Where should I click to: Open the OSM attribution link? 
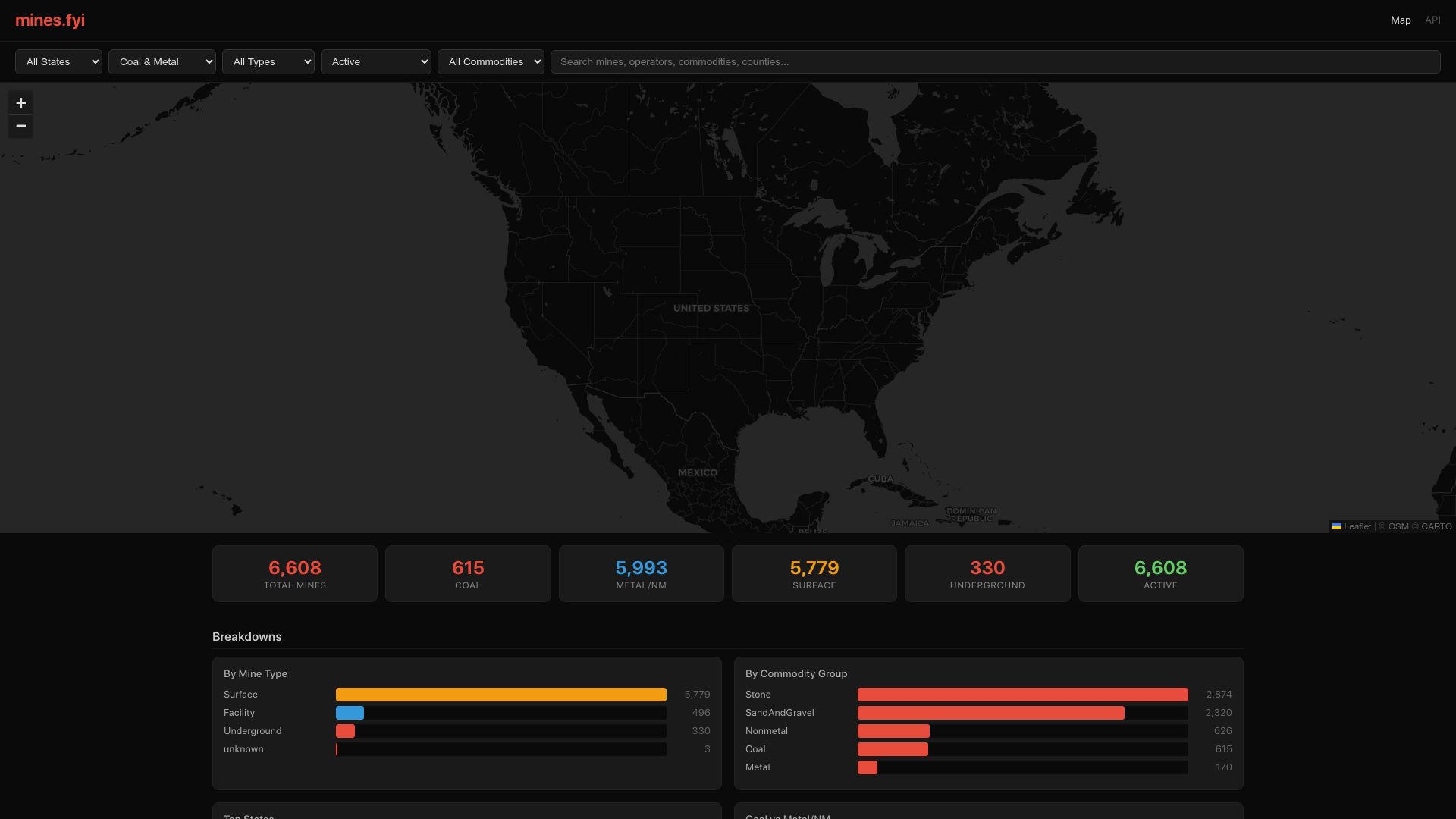pyautogui.click(x=1398, y=526)
